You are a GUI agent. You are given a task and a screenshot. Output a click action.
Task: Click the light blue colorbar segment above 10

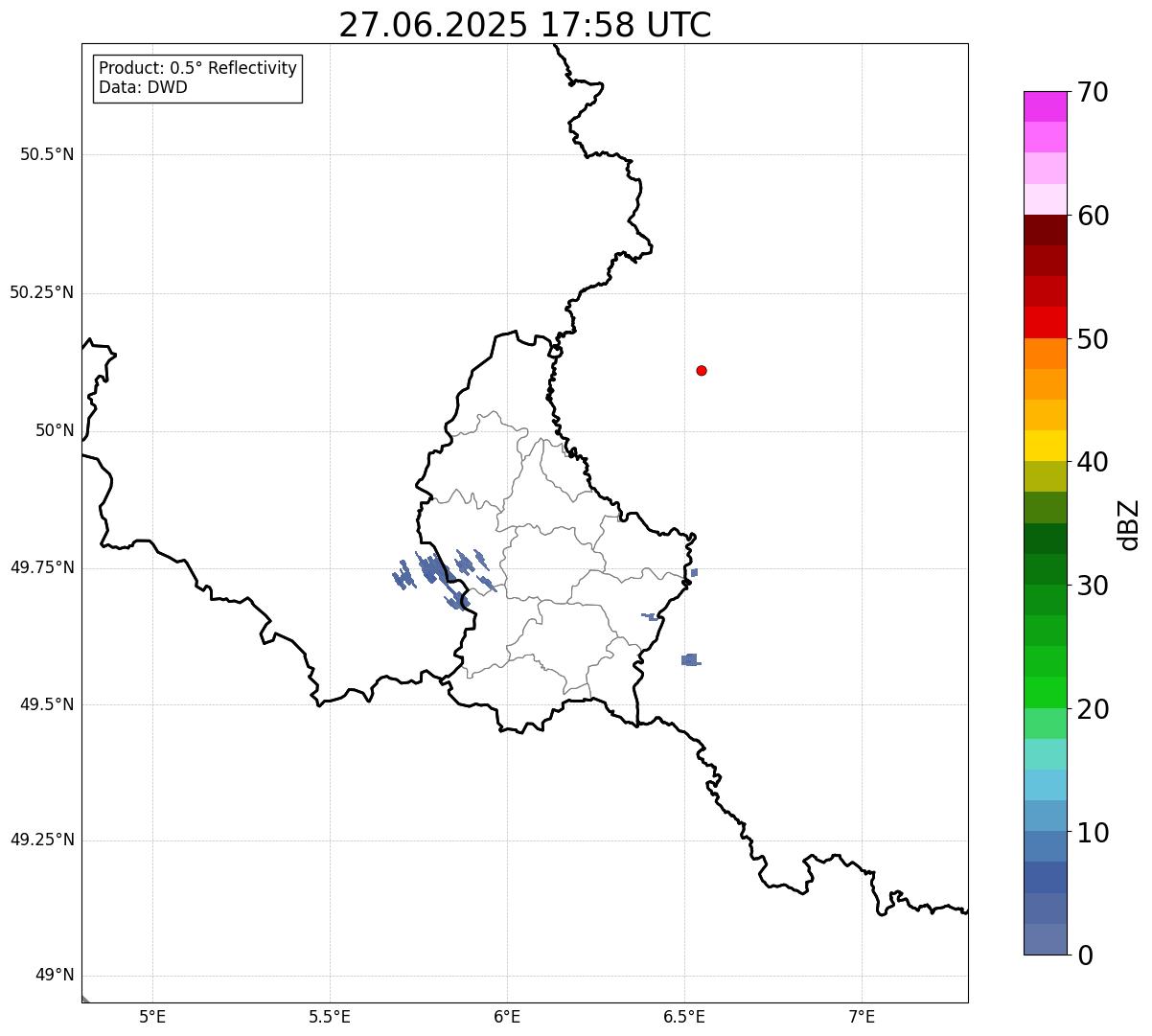pos(1046,816)
